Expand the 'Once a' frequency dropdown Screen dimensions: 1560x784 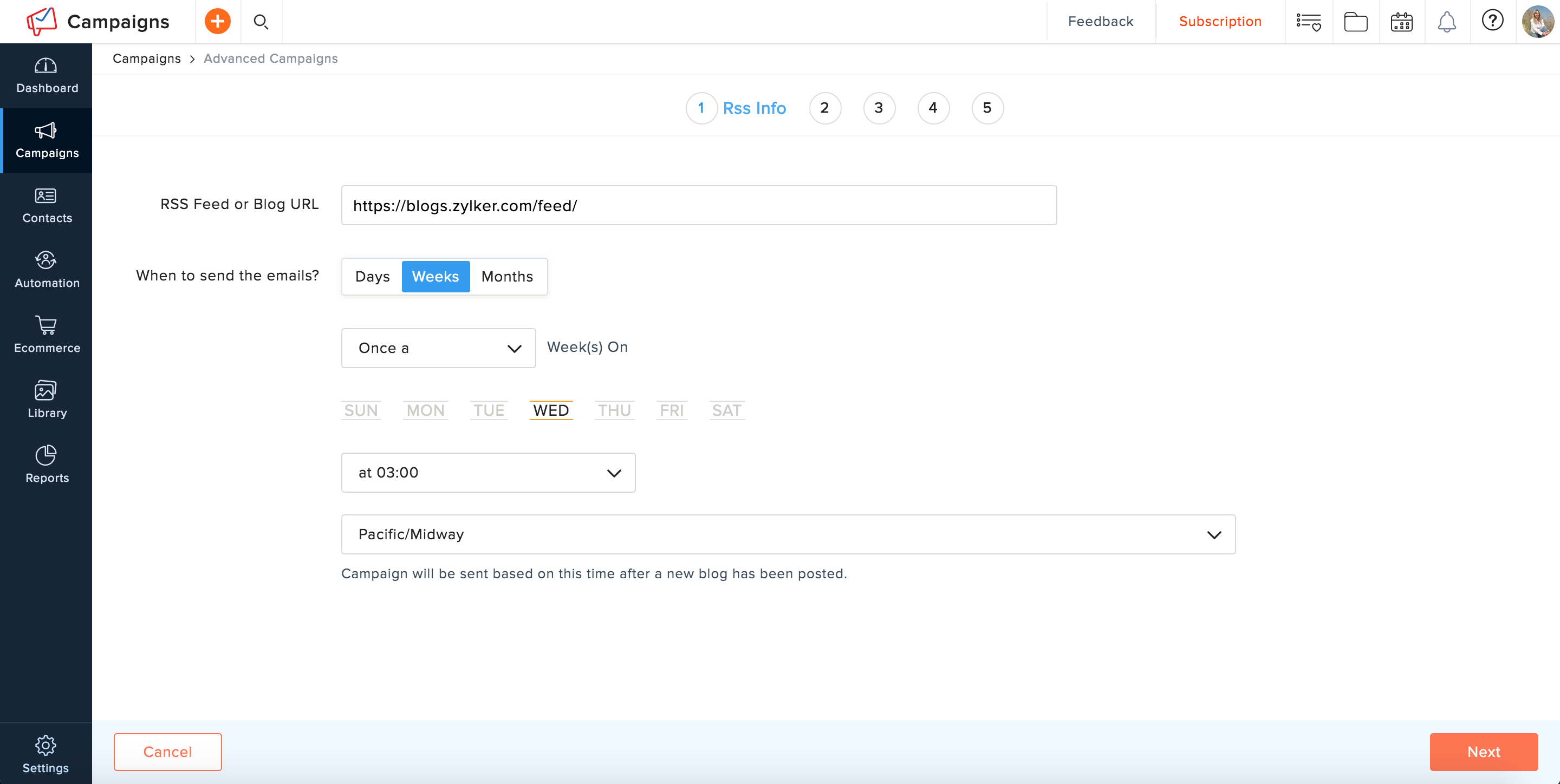(438, 348)
